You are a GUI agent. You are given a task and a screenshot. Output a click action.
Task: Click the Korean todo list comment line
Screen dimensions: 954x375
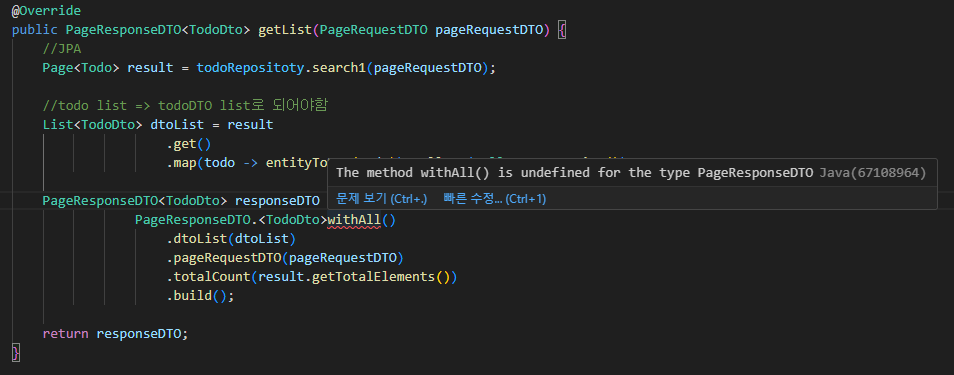185,105
